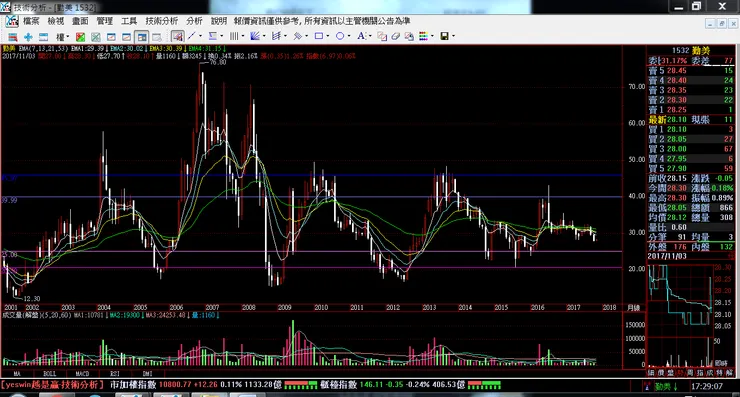Click the blue crosshair cursor icon
Viewport: 740px width, 397px height.
pyautogui.click(x=28, y=37)
